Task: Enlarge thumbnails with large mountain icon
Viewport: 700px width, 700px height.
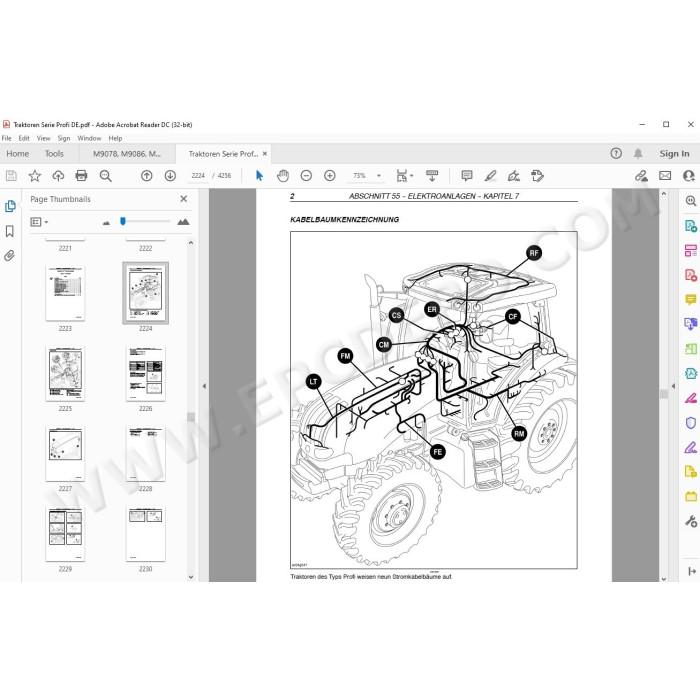Action: (183, 222)
